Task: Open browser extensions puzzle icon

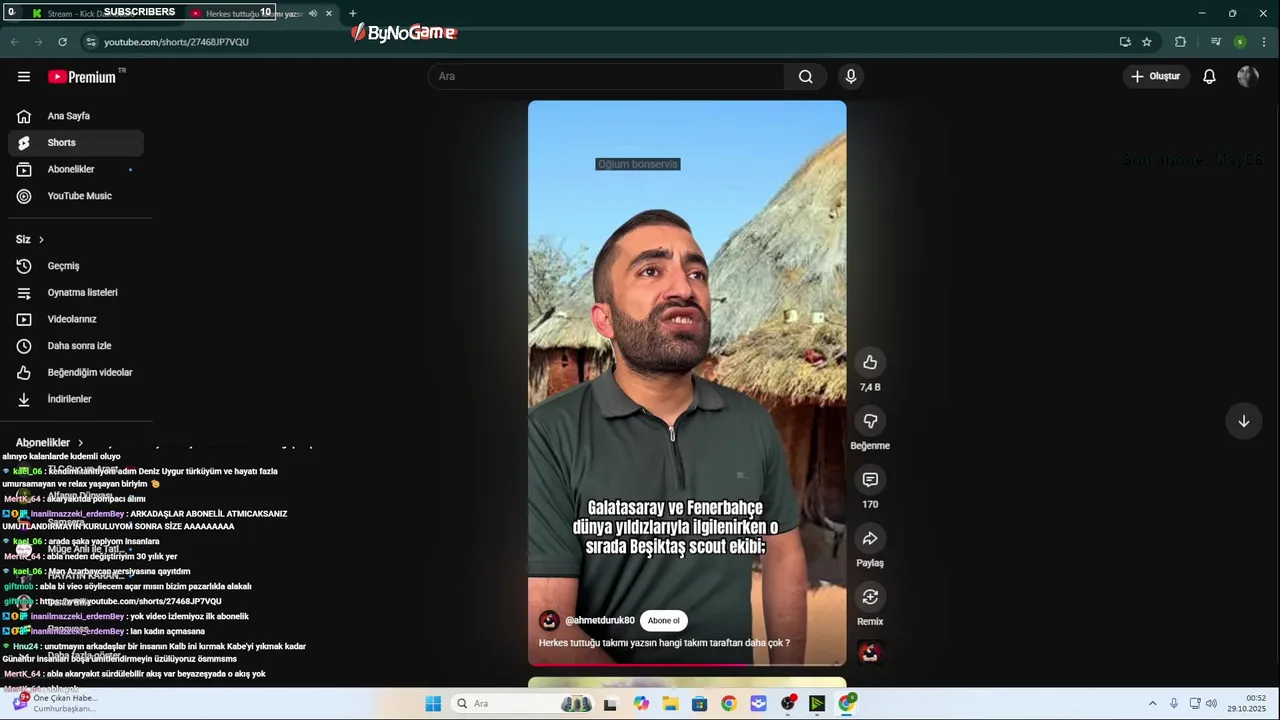Action: 1180,42
